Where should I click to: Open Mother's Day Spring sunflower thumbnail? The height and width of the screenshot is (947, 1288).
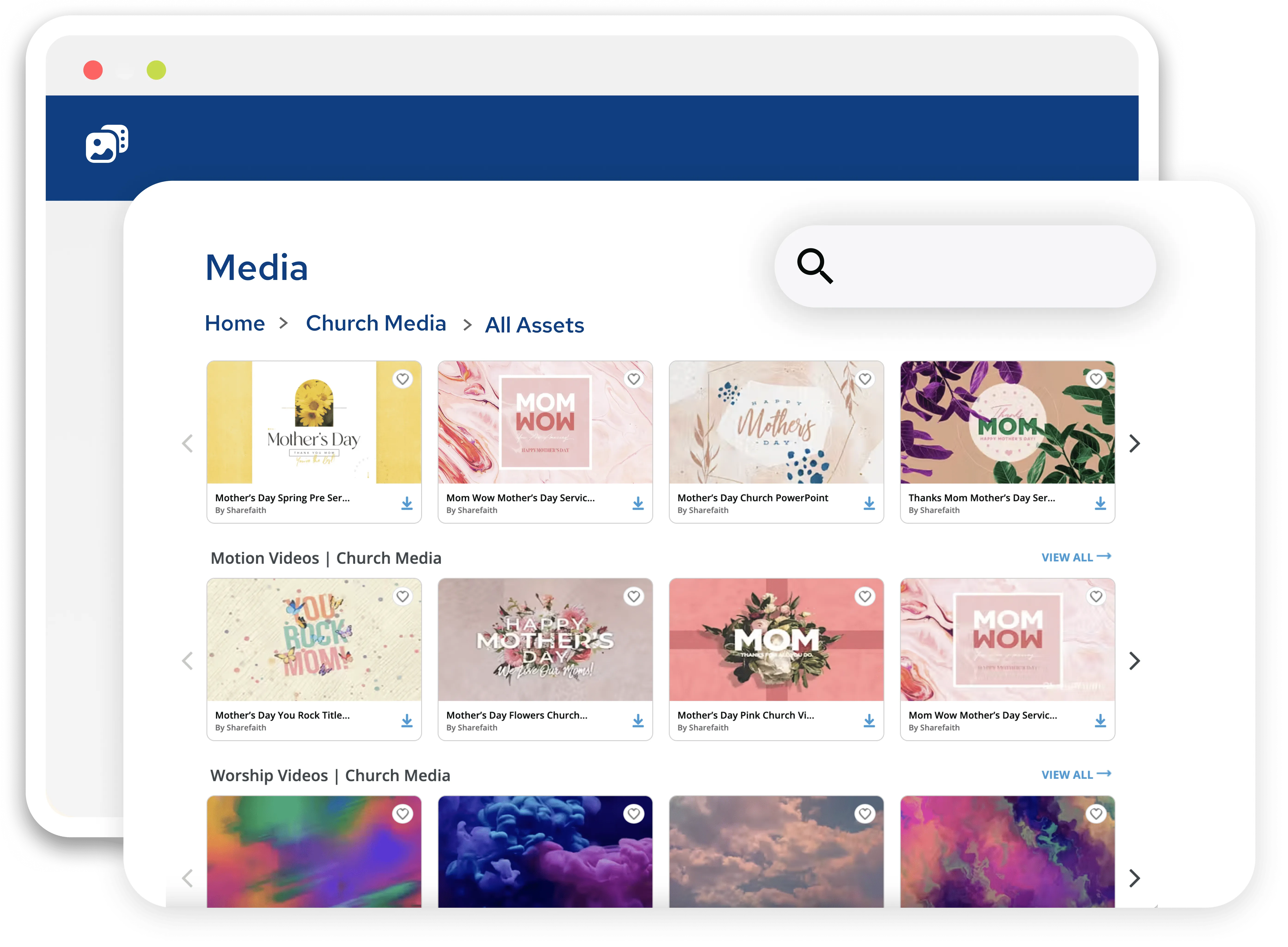click(314, 422)
